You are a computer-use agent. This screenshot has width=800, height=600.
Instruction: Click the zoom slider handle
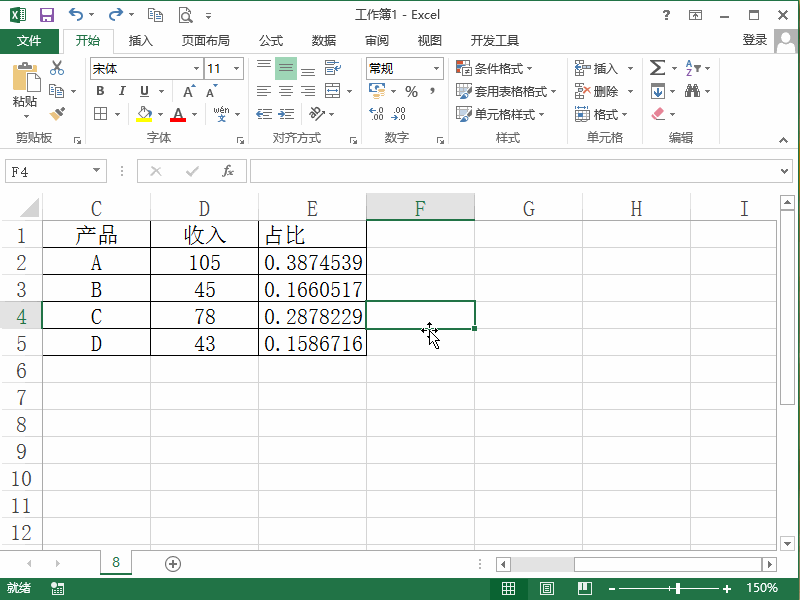(x=678, y=589)
